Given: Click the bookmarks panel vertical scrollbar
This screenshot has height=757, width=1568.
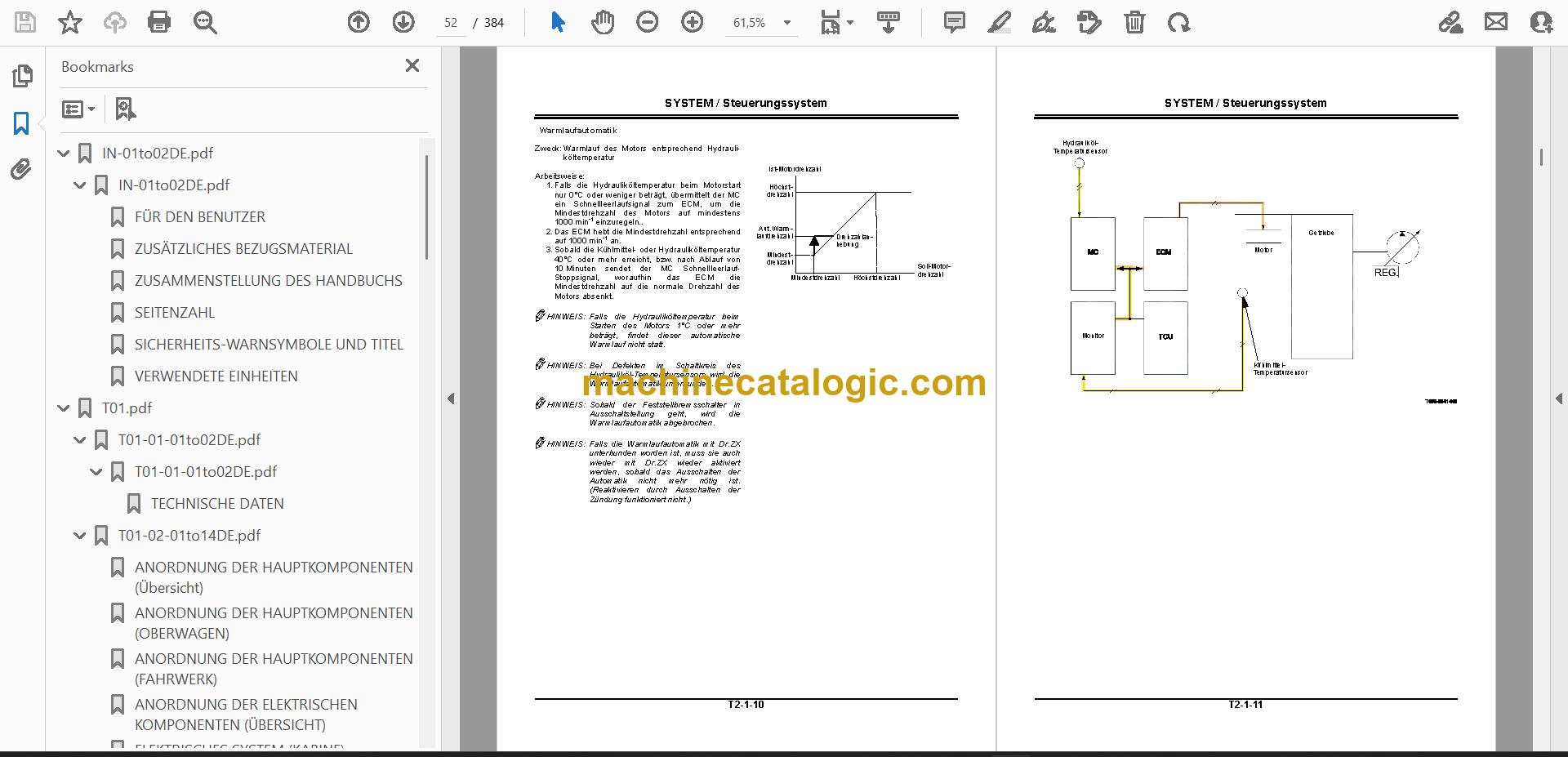Looking at the screenshot, I should [426, 207].
